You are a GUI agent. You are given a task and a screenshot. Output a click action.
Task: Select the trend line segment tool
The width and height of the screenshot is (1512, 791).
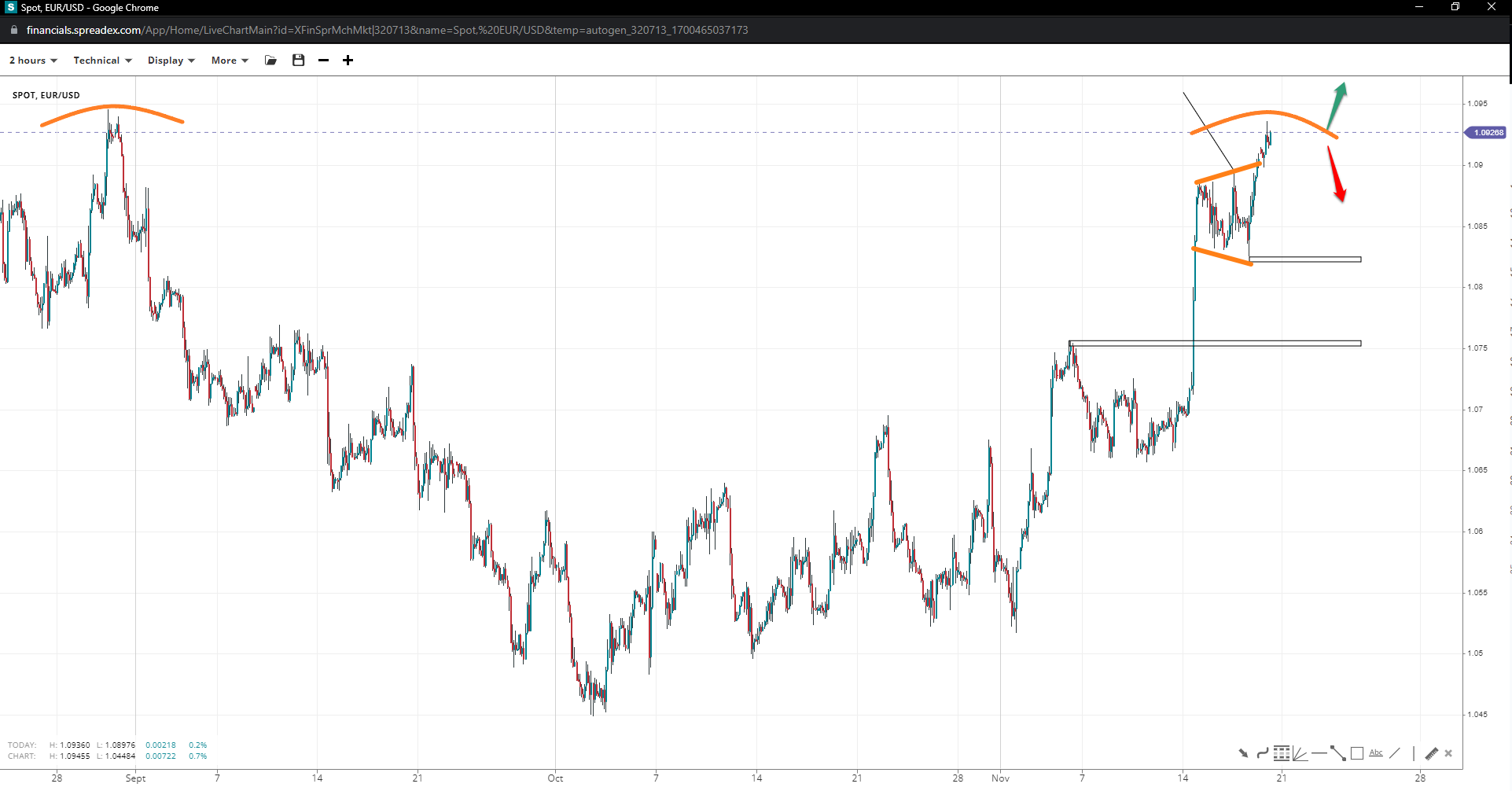tap(1337, 753)
